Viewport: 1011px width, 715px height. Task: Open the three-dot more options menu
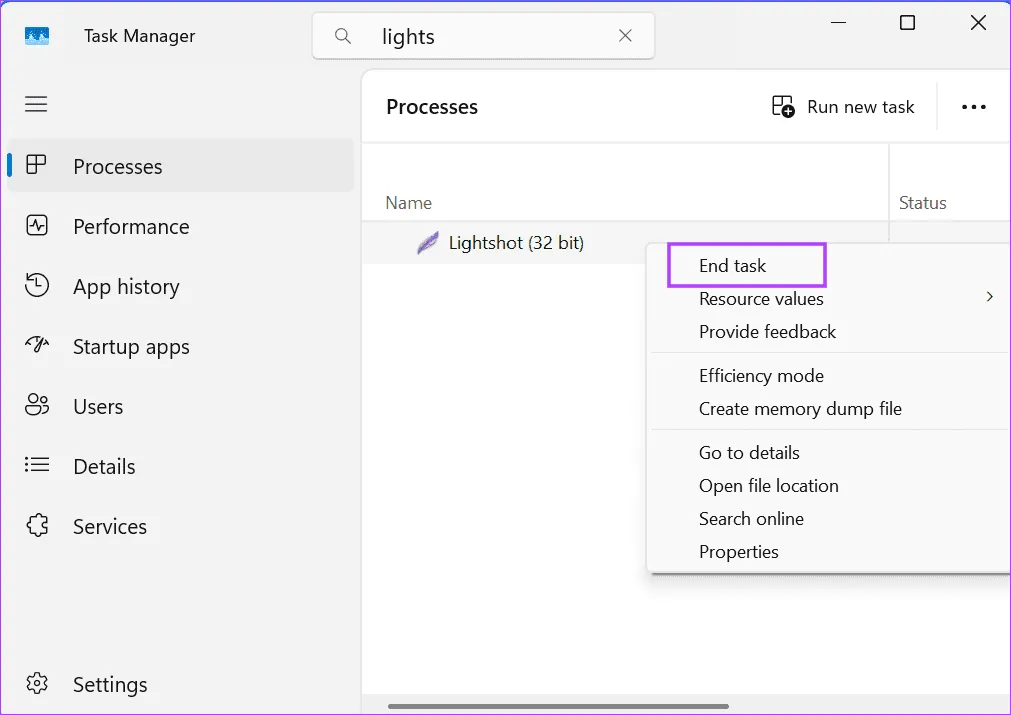(973, 107)
